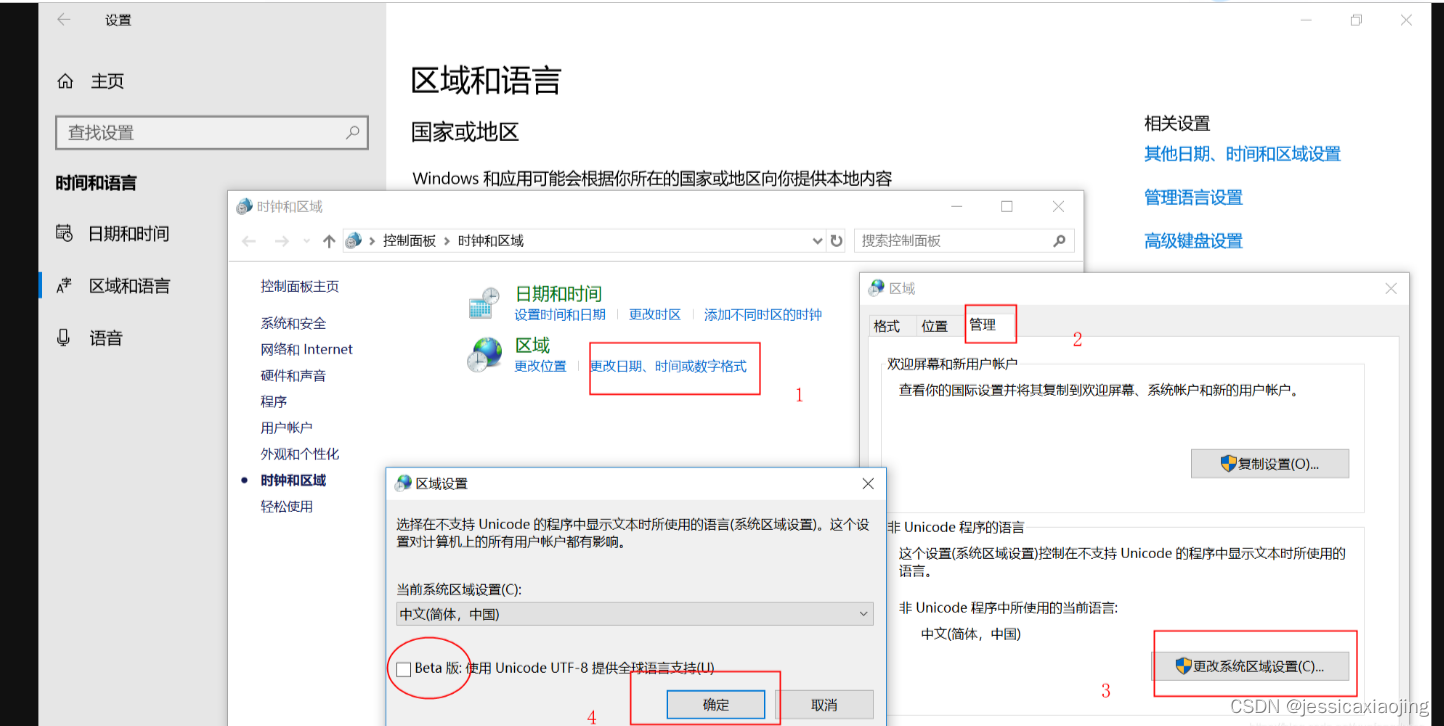Select the 日期和时间 calendar icon in sidebar
1444x726 pixels.
point(64,233)
